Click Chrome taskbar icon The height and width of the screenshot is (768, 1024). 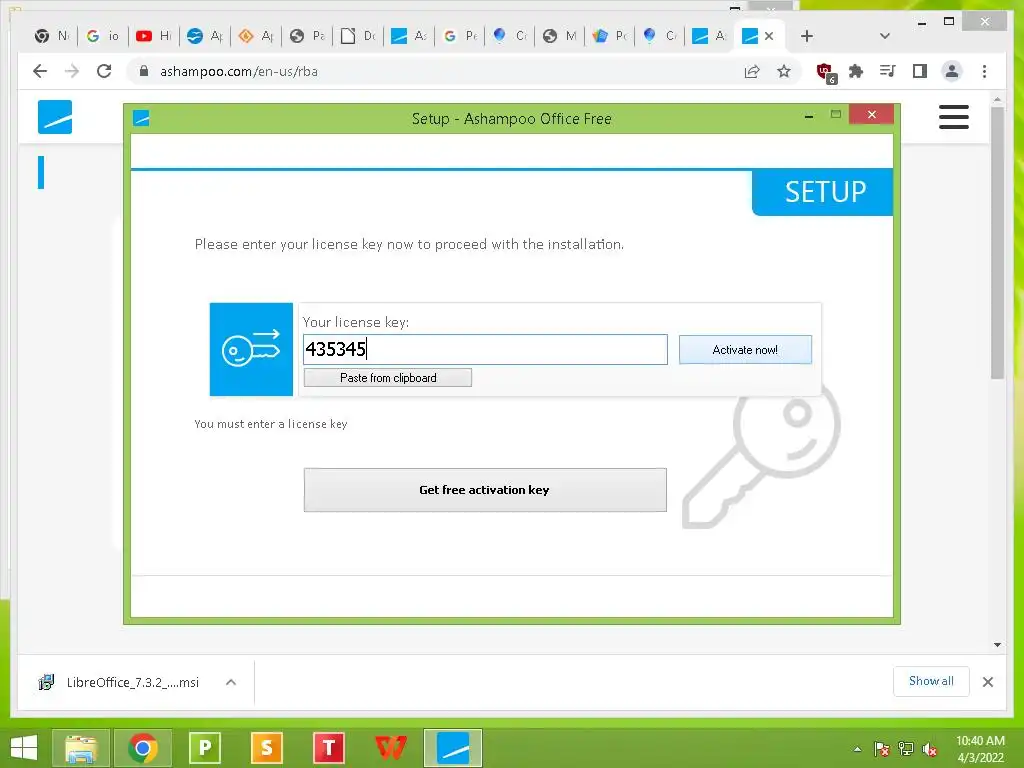[x=143, y=748]
